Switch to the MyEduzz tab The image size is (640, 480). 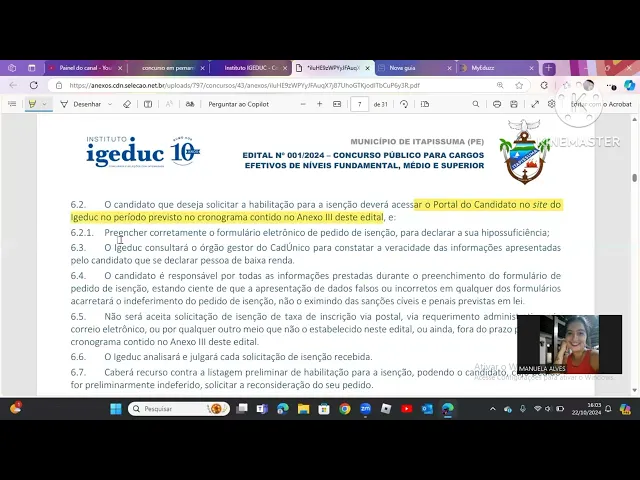pyautogui.click(x=494, y=68)
